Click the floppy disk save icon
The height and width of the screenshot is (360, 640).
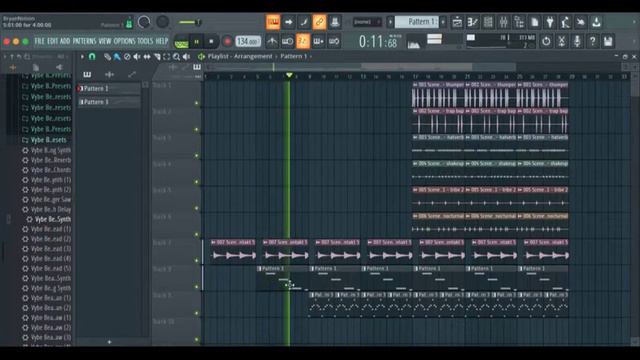click(x=608, y=41)
